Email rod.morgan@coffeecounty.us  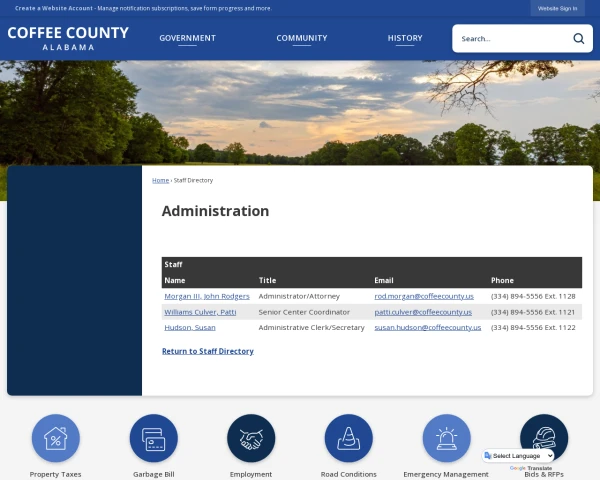(x=424, y=297)
